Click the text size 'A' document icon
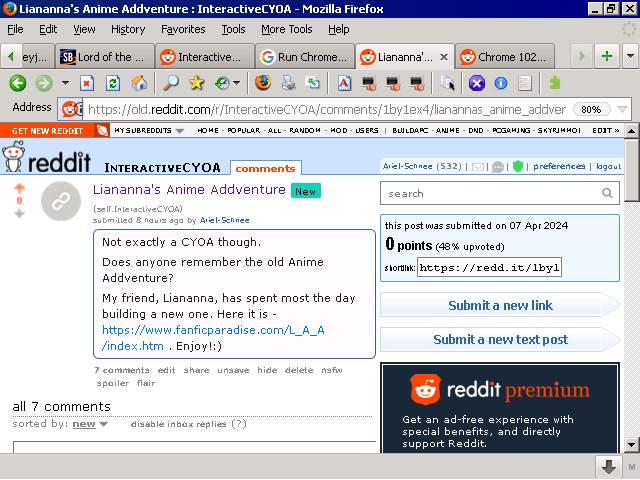The width and height of the screenshot is (640, 480). [344, 83]
